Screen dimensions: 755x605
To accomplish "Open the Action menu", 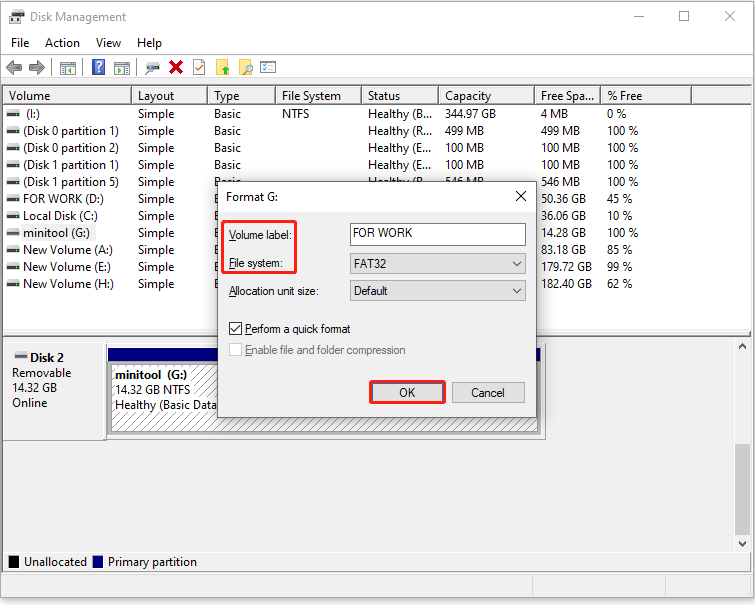I will point(63,43).
